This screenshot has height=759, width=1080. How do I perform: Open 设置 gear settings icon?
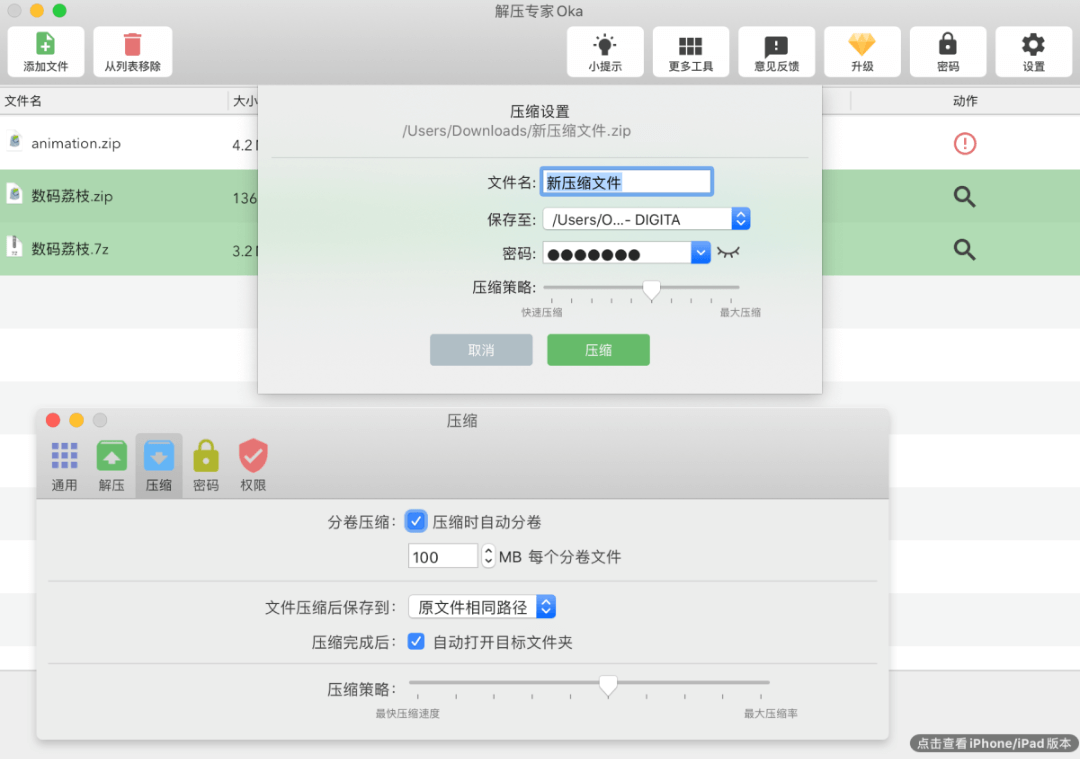point(1033,45)
